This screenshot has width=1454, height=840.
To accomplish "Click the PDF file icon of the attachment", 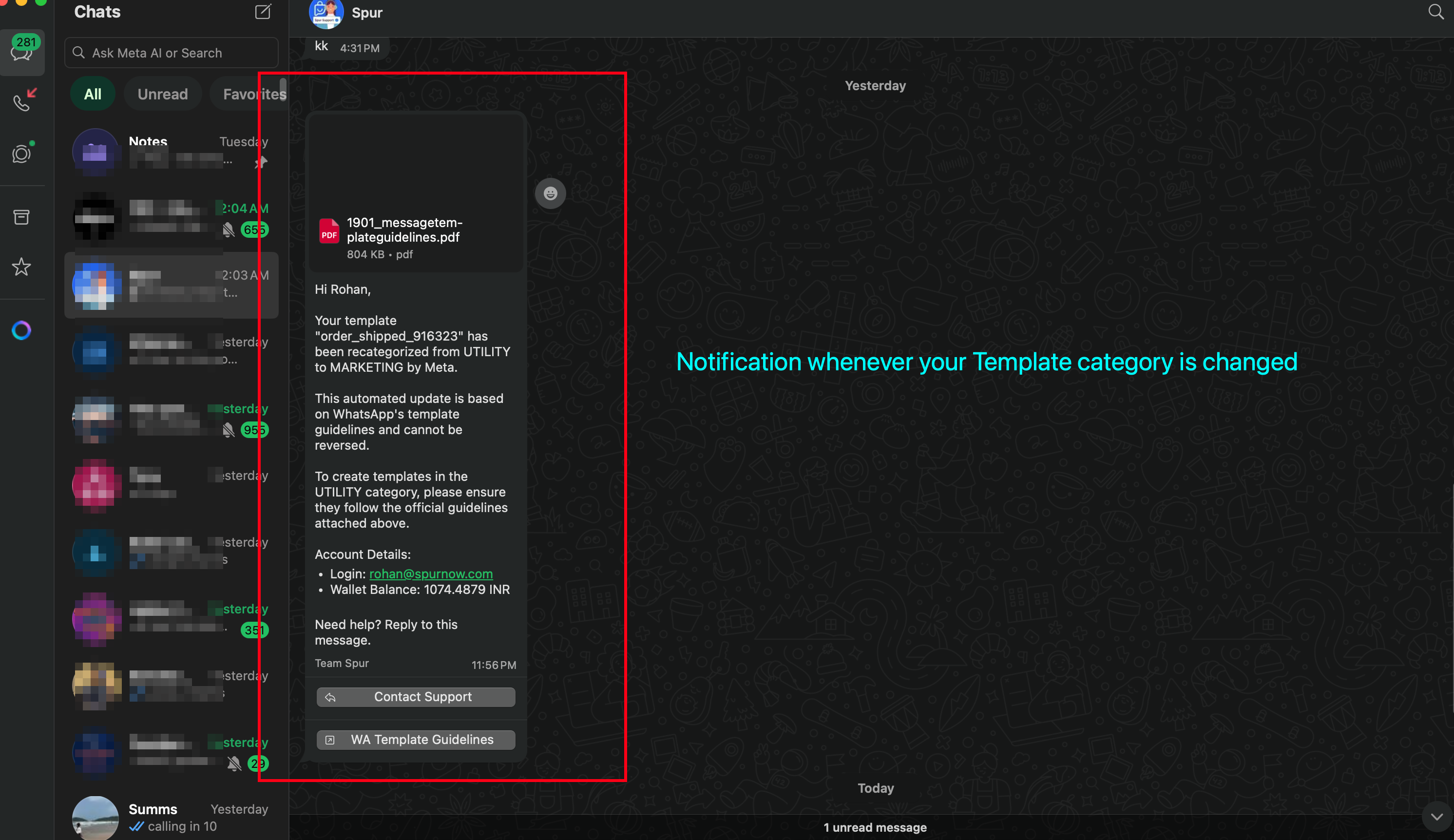I will click(329, 231).
